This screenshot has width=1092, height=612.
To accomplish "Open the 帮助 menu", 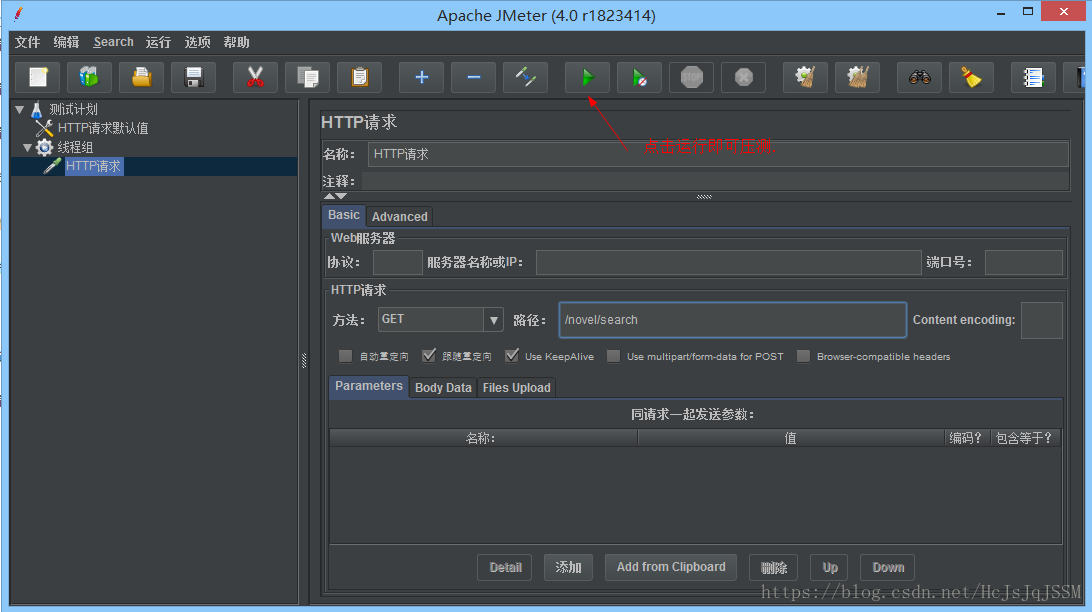I will click(x=236, y=42).
